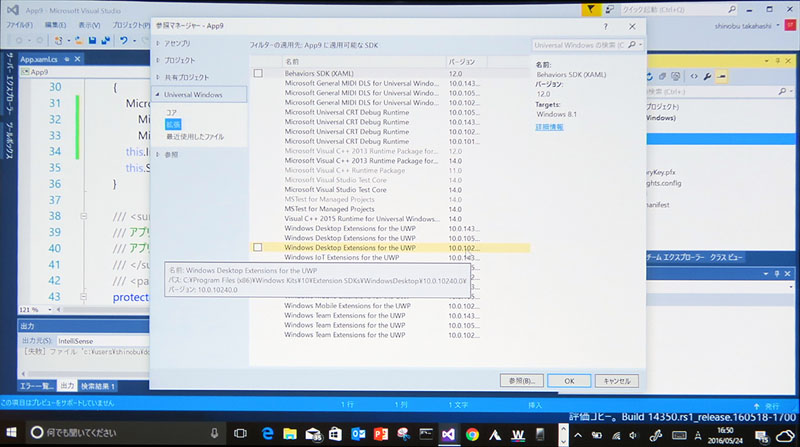Click the highlighted preview selected items icon
The width and height of the screenshot is (800, 447).
(721, 77)
